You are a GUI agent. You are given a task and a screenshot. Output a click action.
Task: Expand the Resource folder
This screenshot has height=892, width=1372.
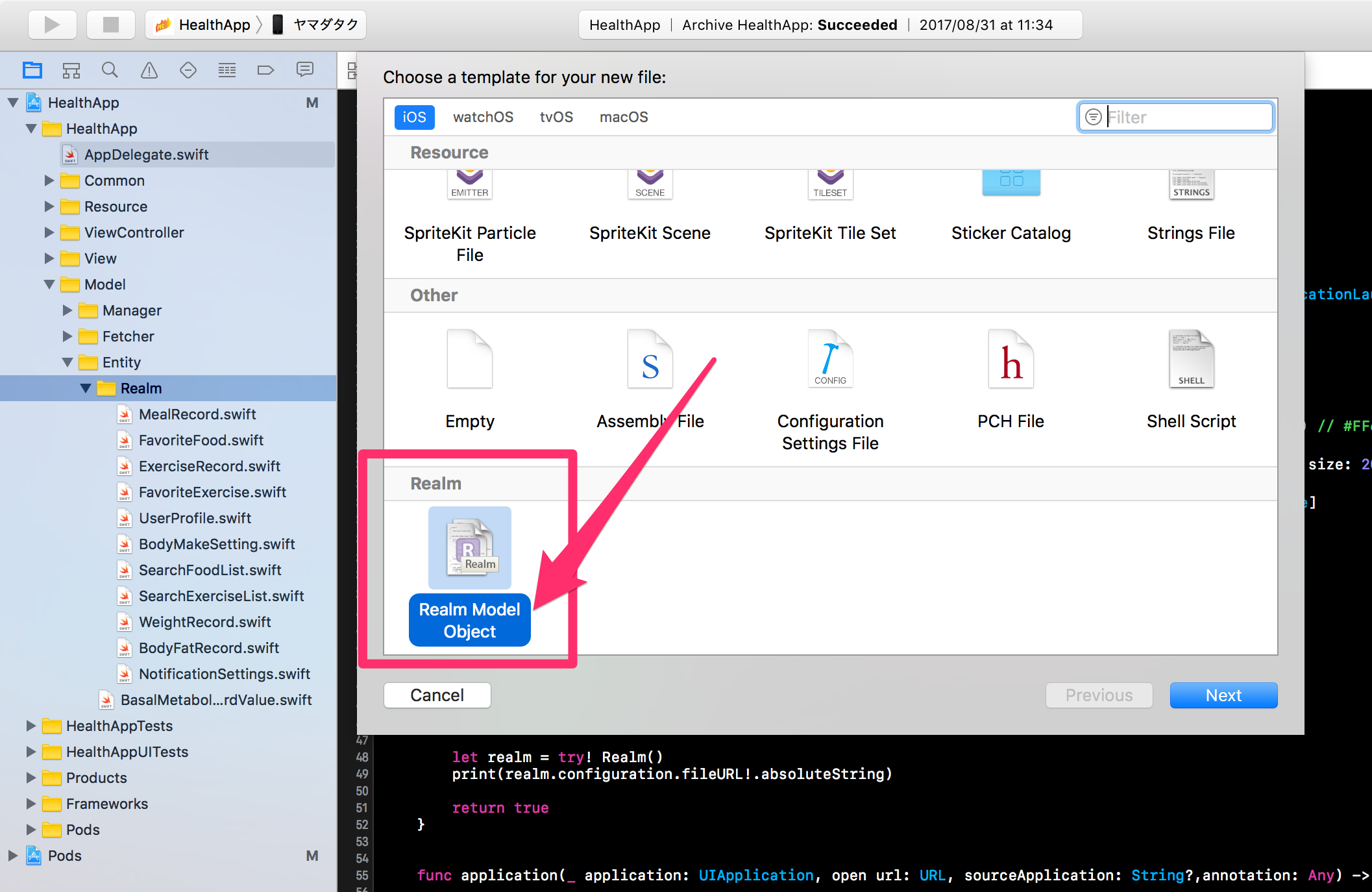coord(49,206)
